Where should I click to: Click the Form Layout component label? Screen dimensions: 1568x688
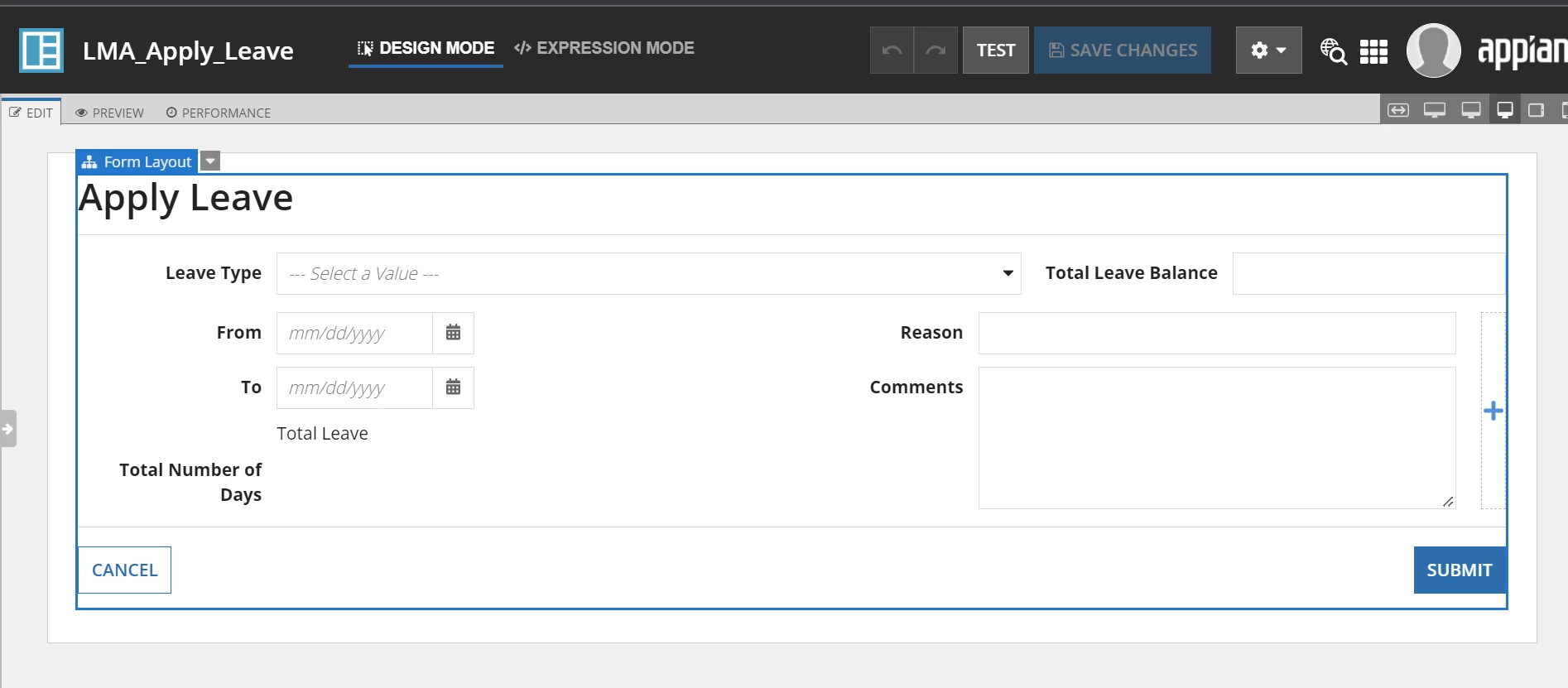coord(137,162)
